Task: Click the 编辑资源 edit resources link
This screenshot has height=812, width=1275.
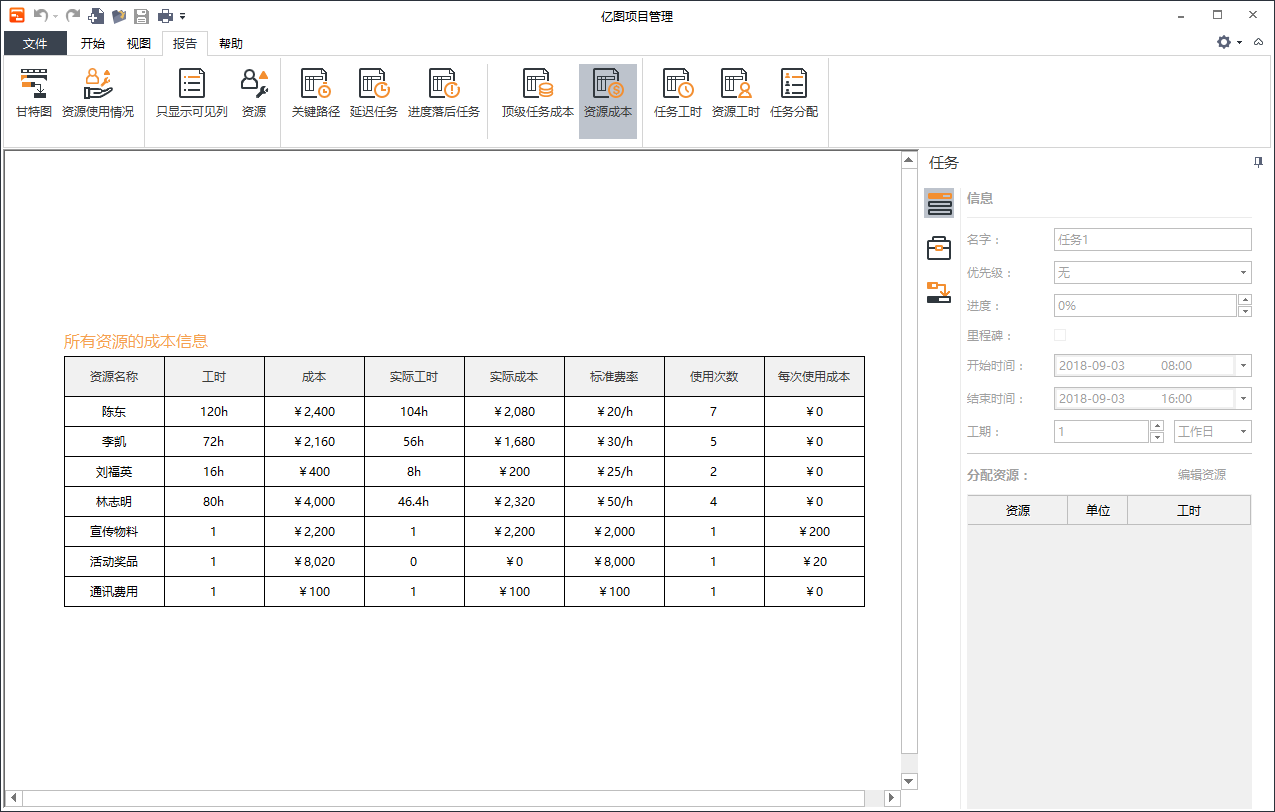Action: tap(1201, 475)
